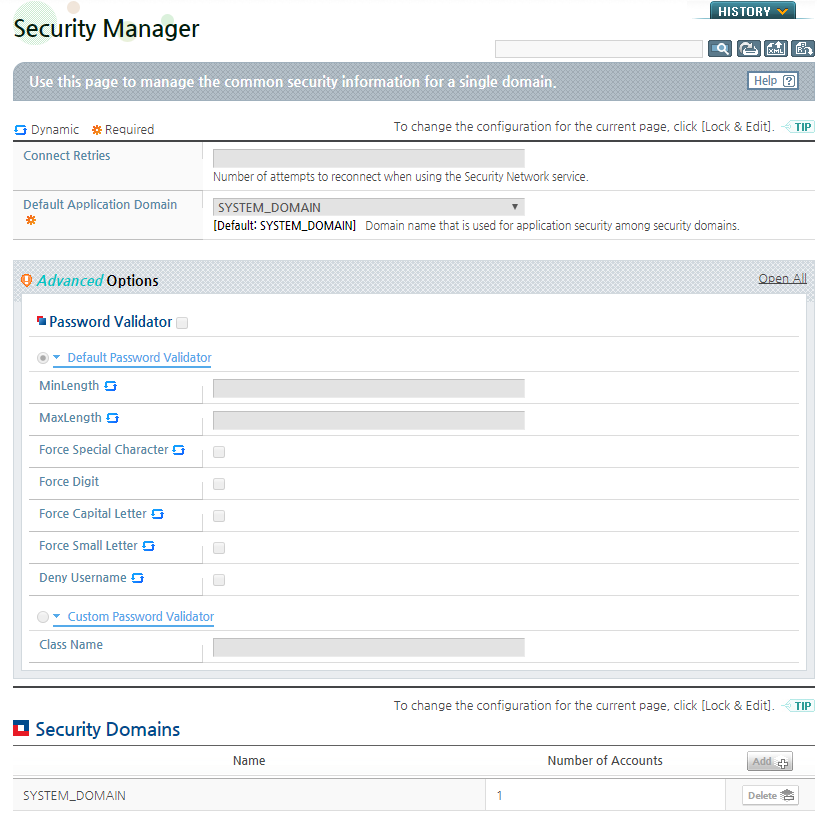Click the Open All link
Screen dimensions: 817x828
pyautogui.click(x=782, y=278)
